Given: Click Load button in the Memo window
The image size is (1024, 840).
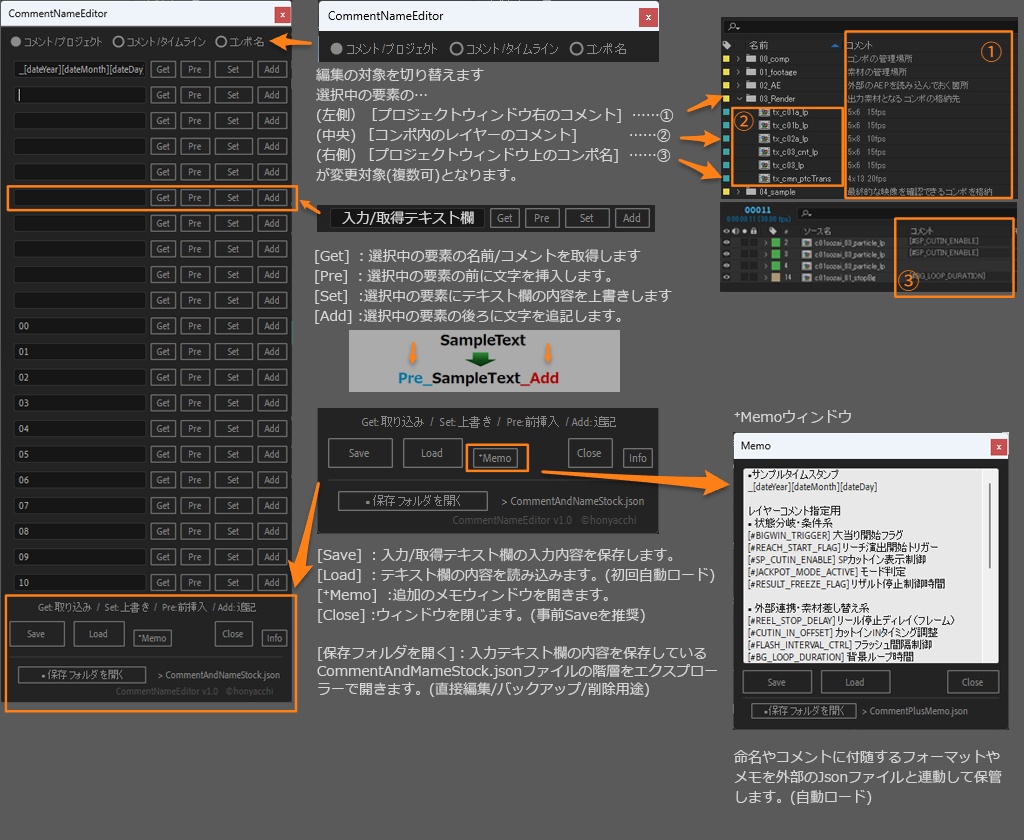Looking at the screenshot, I should (x=855, y=682).
